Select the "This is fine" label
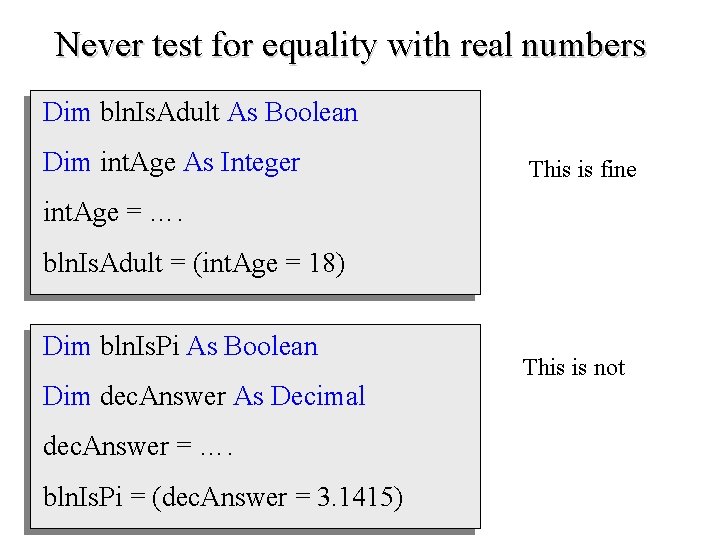Screen dimensions: 720x540 tap(582, 169)
